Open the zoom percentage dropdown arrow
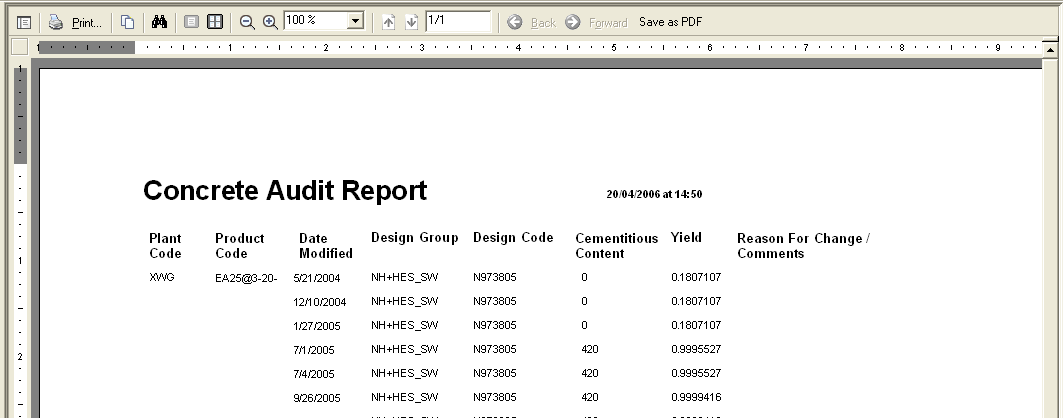This screenshot has width=1064, height=418. 356,22
